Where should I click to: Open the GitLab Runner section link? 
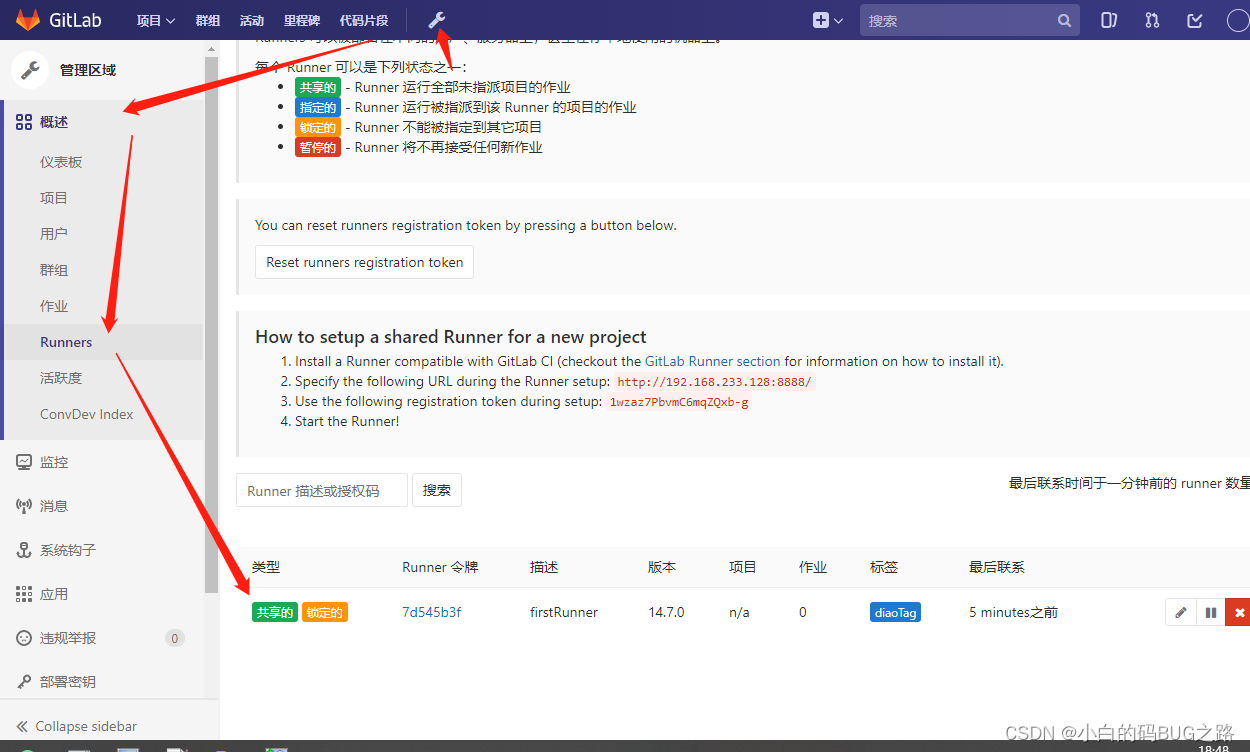[711, 361]
